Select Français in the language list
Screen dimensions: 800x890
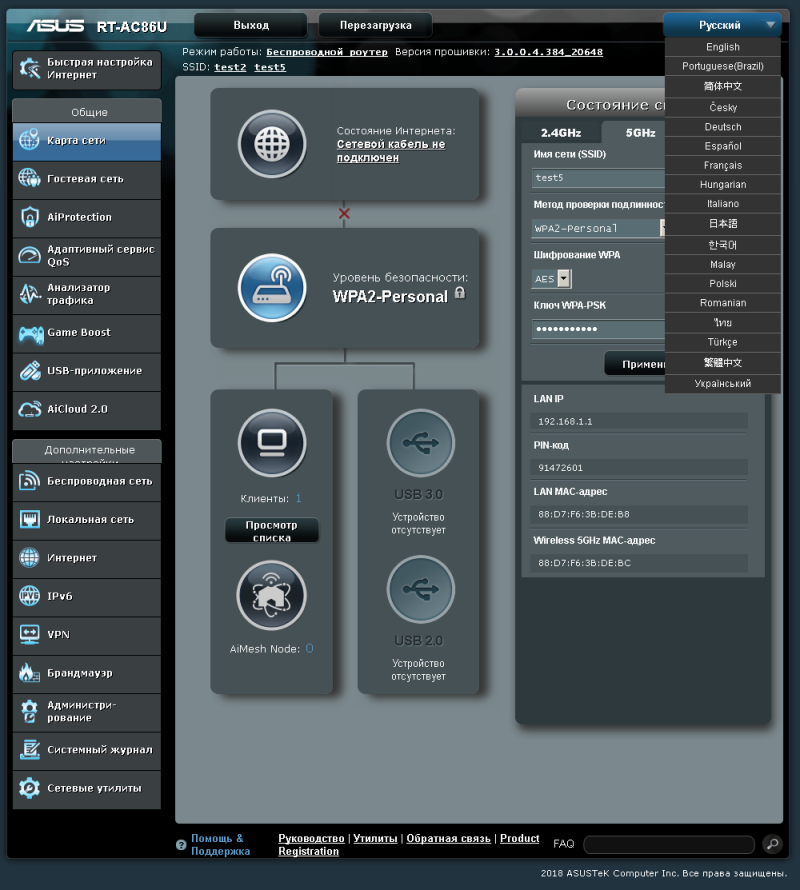click(723, 165)
